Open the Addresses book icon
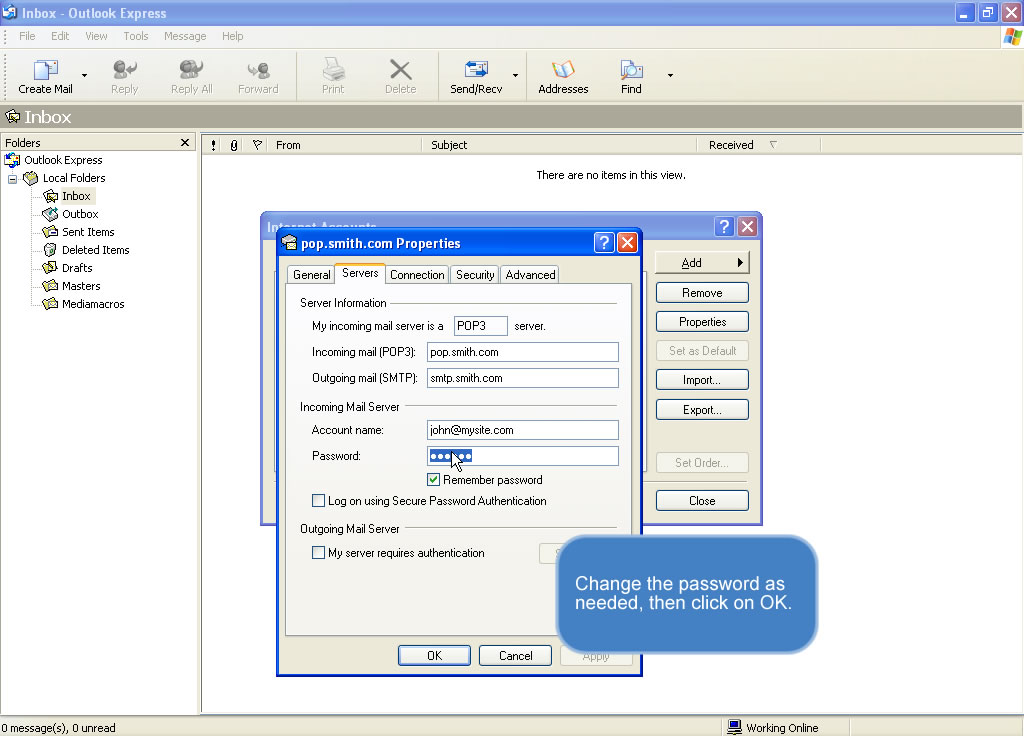The height and width of the screenshot is (736, 1024). click(x=563, y=71)
